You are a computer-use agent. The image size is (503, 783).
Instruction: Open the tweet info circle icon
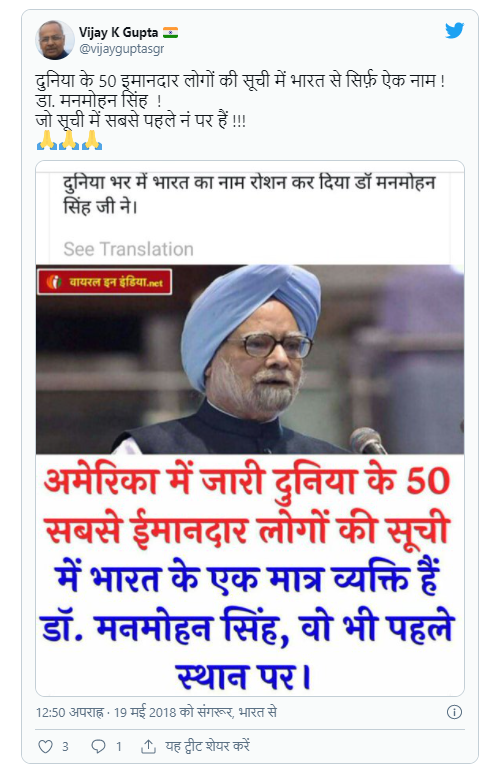(x=454, y=712)
